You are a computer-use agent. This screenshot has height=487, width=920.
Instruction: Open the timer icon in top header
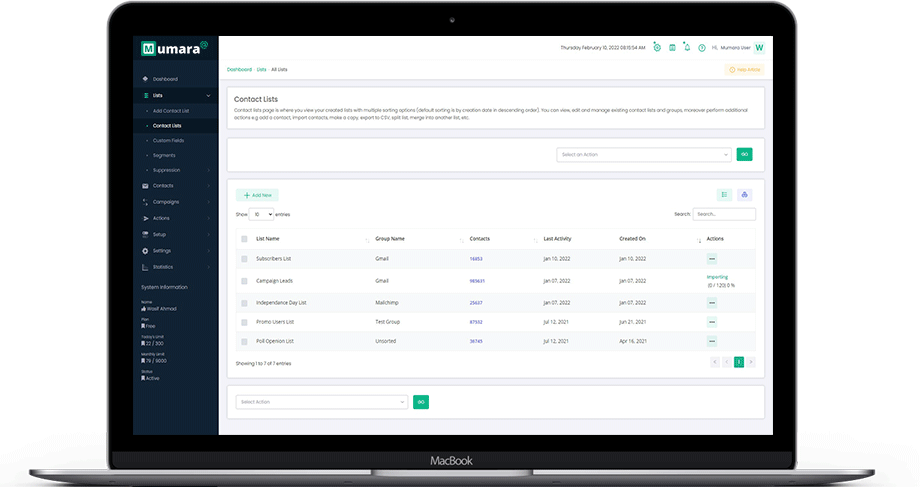[657, 48]
